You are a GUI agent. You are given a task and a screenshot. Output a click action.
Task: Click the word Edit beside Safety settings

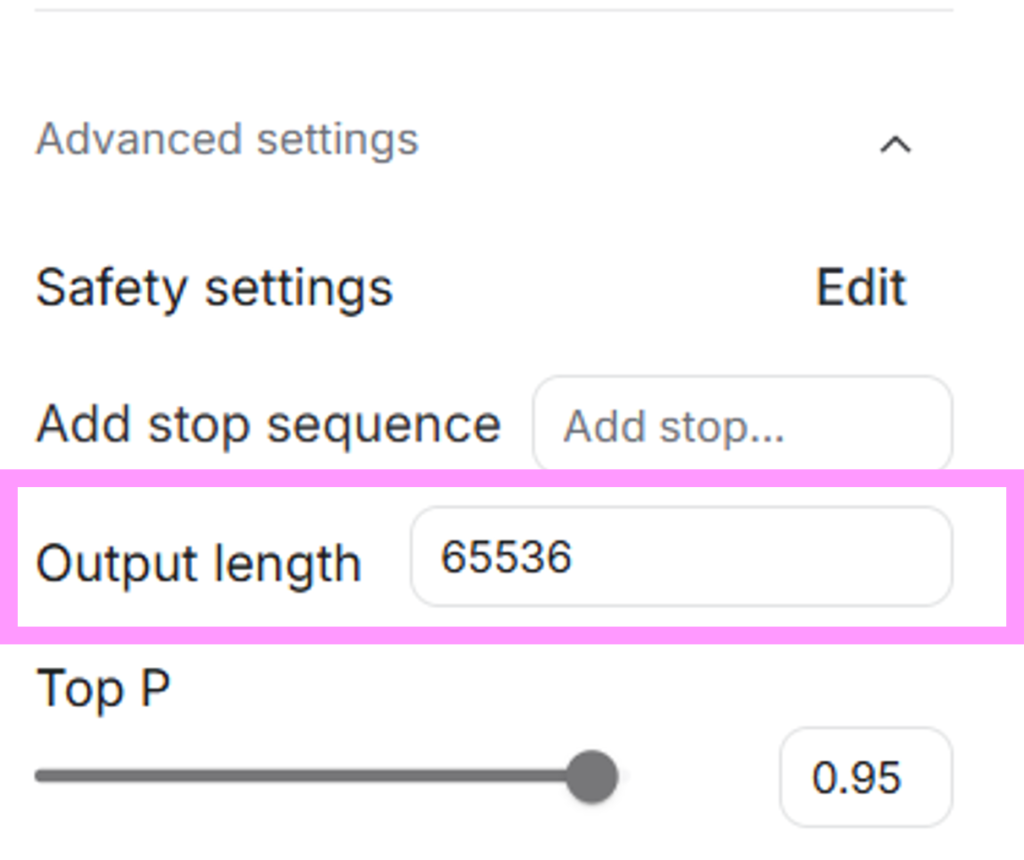(861, 288)
